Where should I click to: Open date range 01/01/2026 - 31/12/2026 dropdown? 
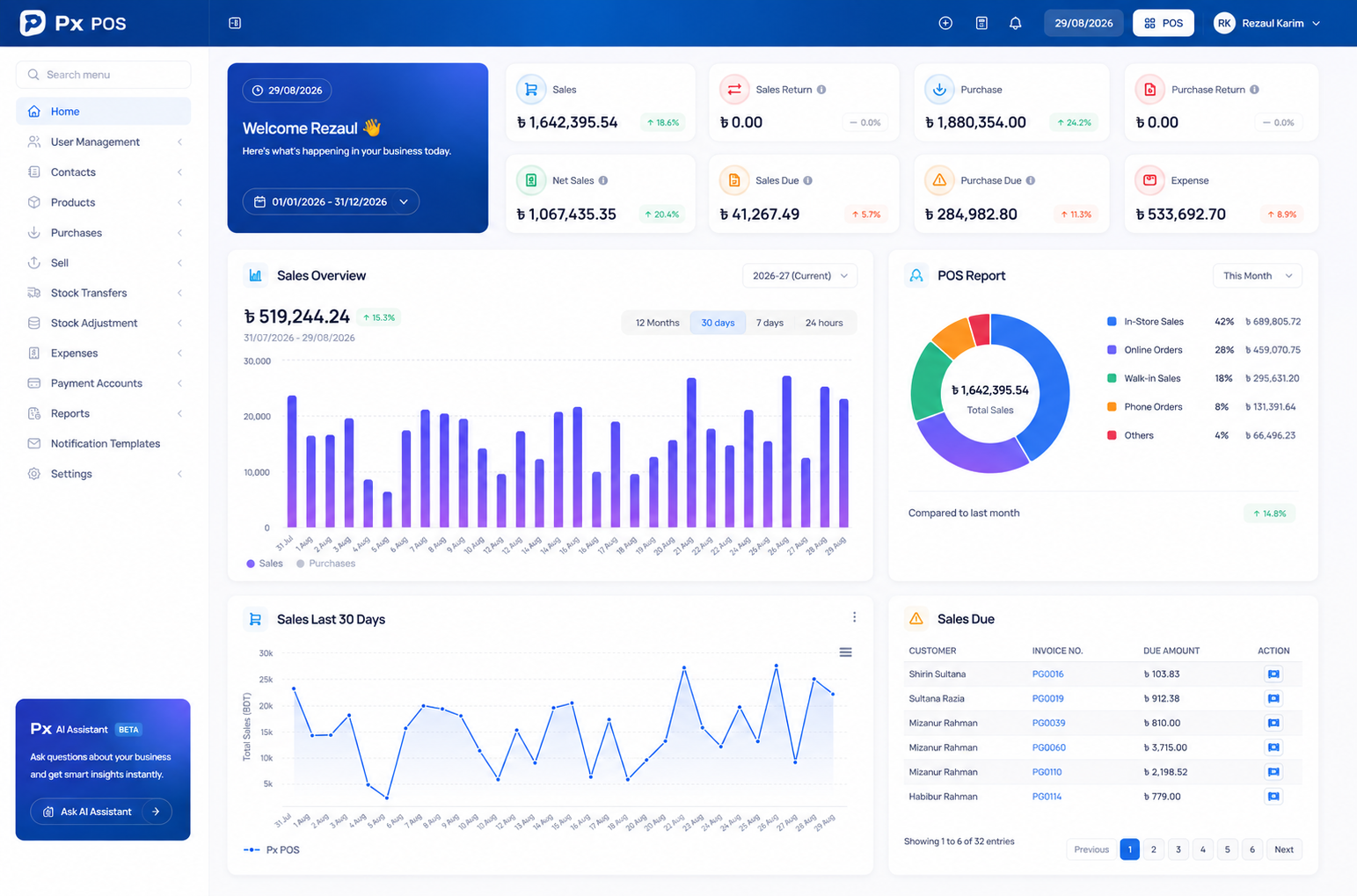[331, 201]
